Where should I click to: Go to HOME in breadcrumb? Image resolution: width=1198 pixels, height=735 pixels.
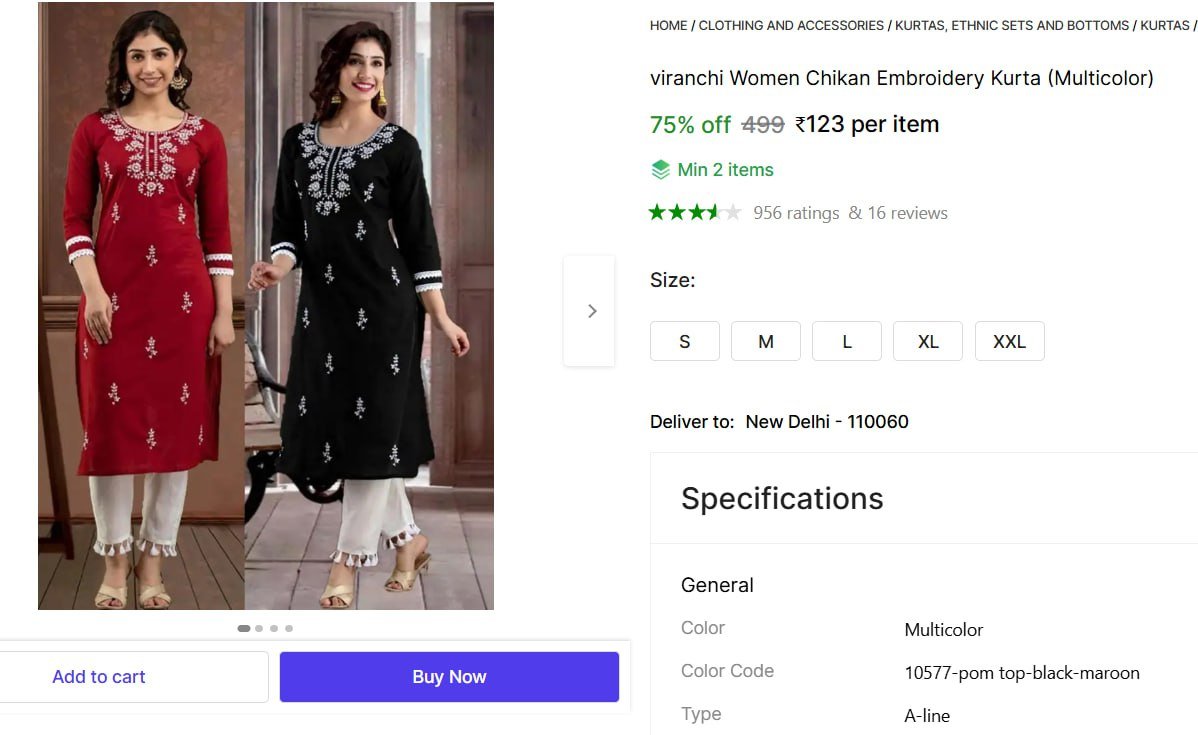[x=668, y=25]
